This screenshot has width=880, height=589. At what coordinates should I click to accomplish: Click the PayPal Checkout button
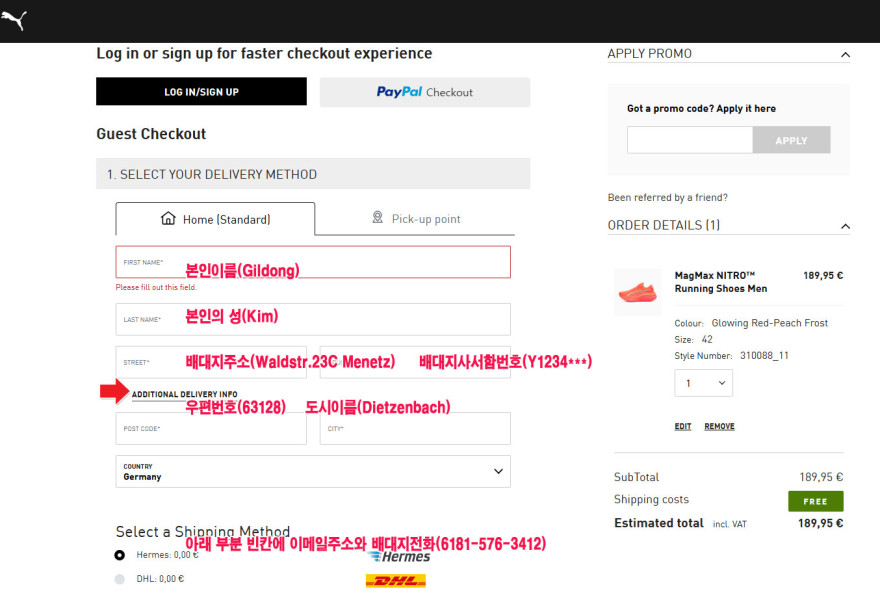pyautogui.click(x=425, y=92)
